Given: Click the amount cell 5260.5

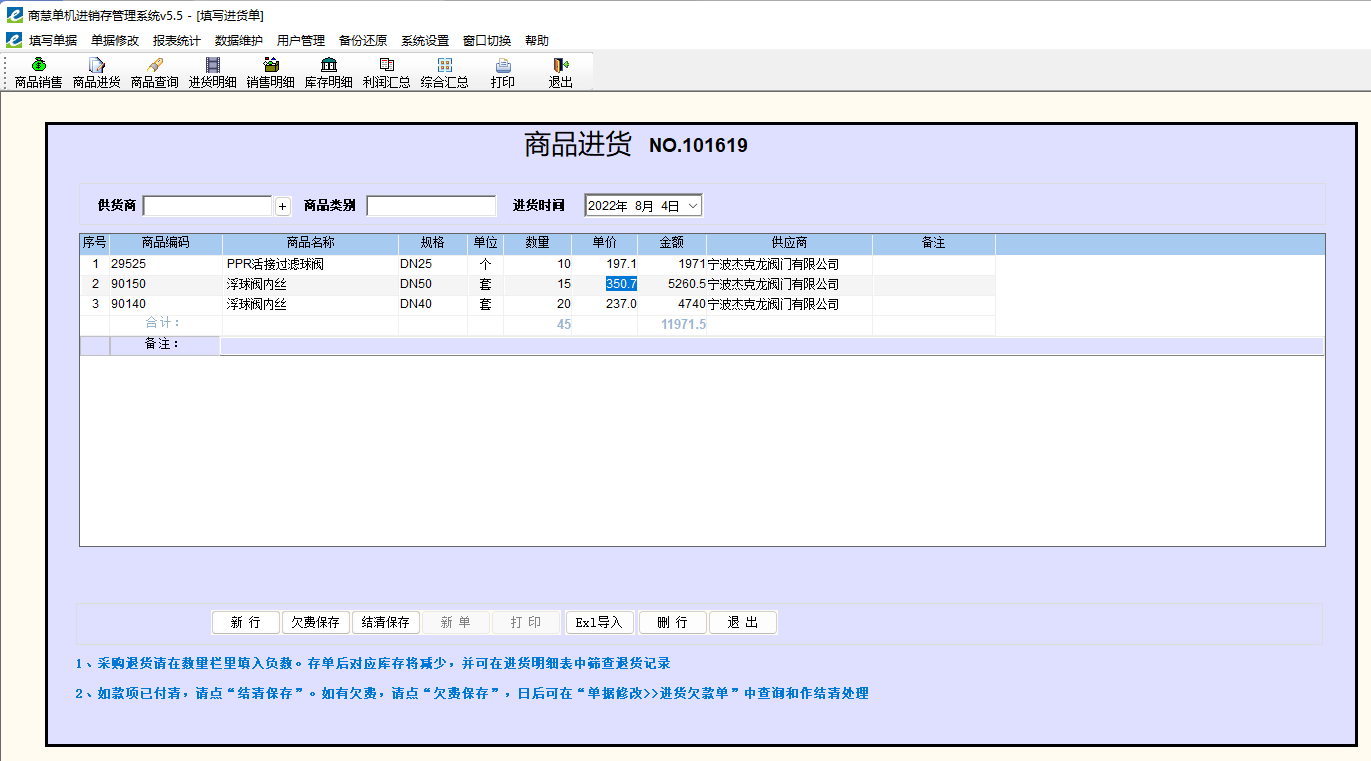Looking at the screenshot, I should coord(672,285).
